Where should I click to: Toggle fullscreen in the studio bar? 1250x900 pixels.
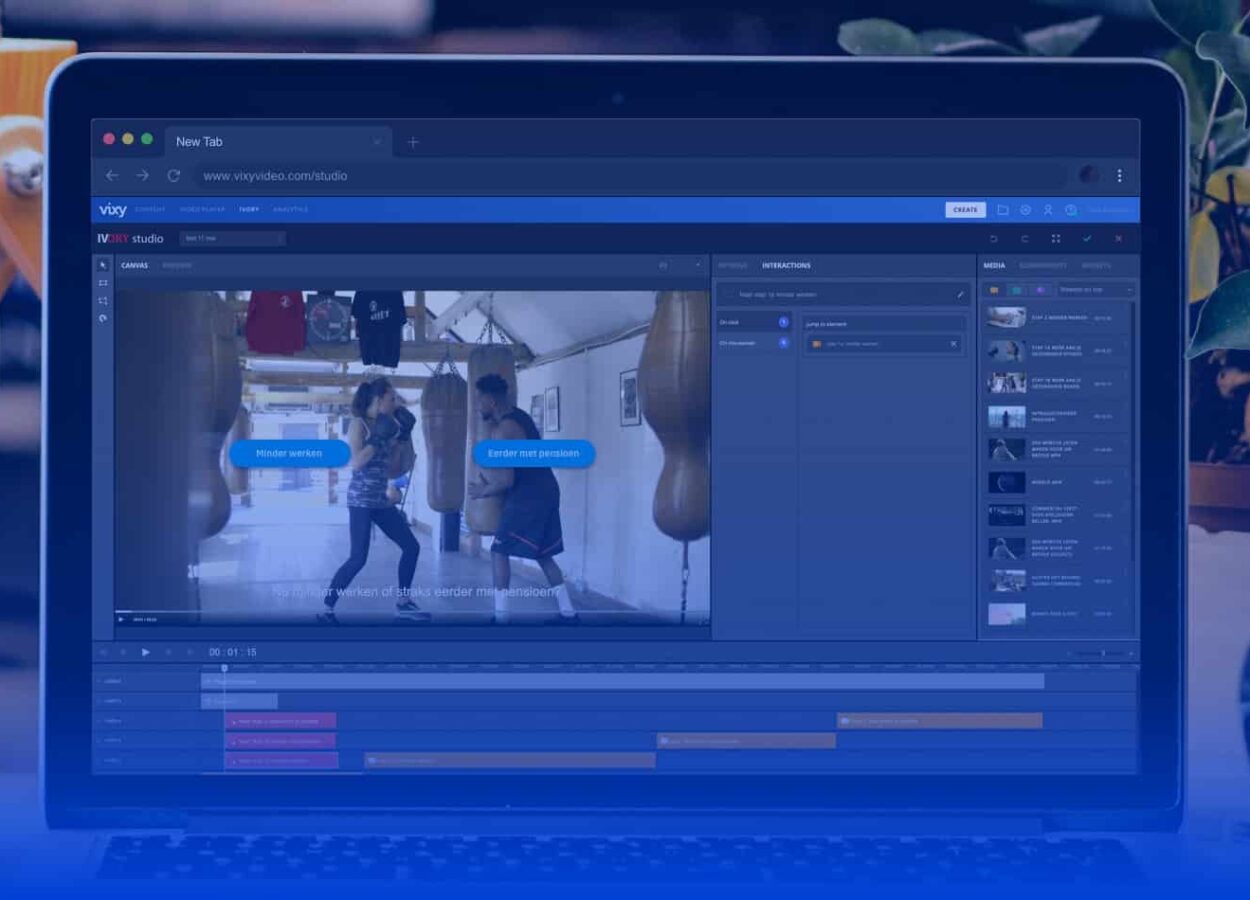click(x=1055, y=239)
